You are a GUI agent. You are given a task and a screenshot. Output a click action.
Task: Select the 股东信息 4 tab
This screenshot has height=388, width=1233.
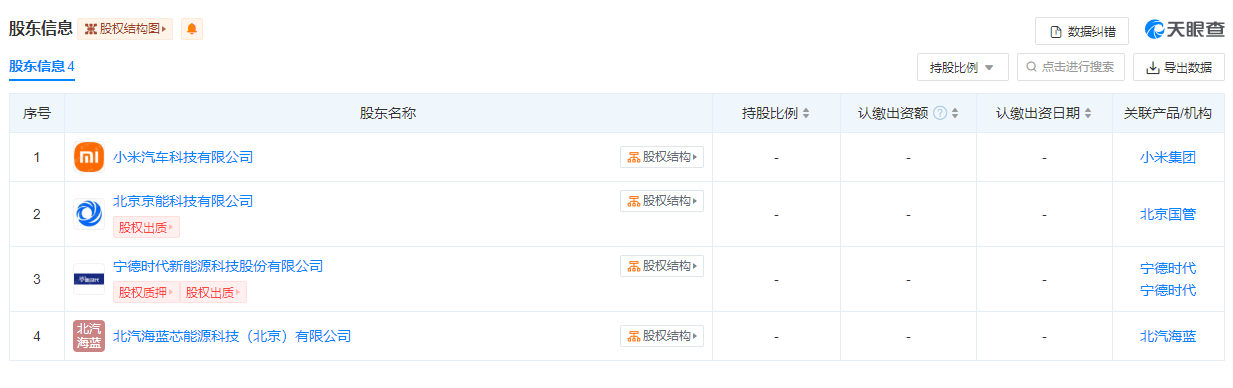point(42,67)
